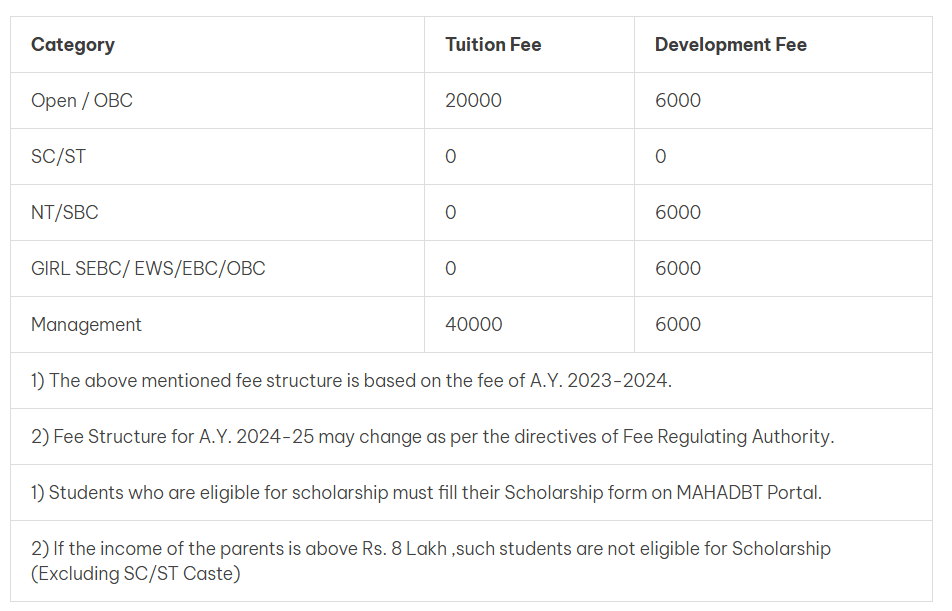Click the NT/SBC row label
The image size is (952, 611).
[65, 213]
